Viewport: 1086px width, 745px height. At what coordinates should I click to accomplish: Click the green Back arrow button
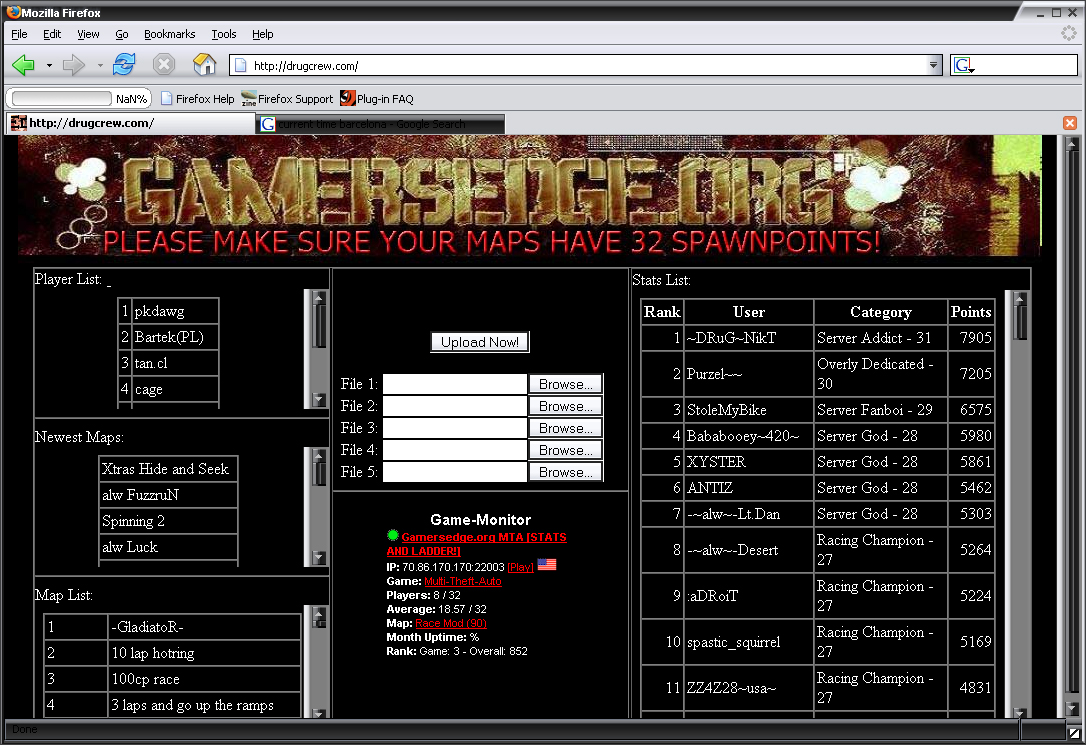(x=23, y=66)
